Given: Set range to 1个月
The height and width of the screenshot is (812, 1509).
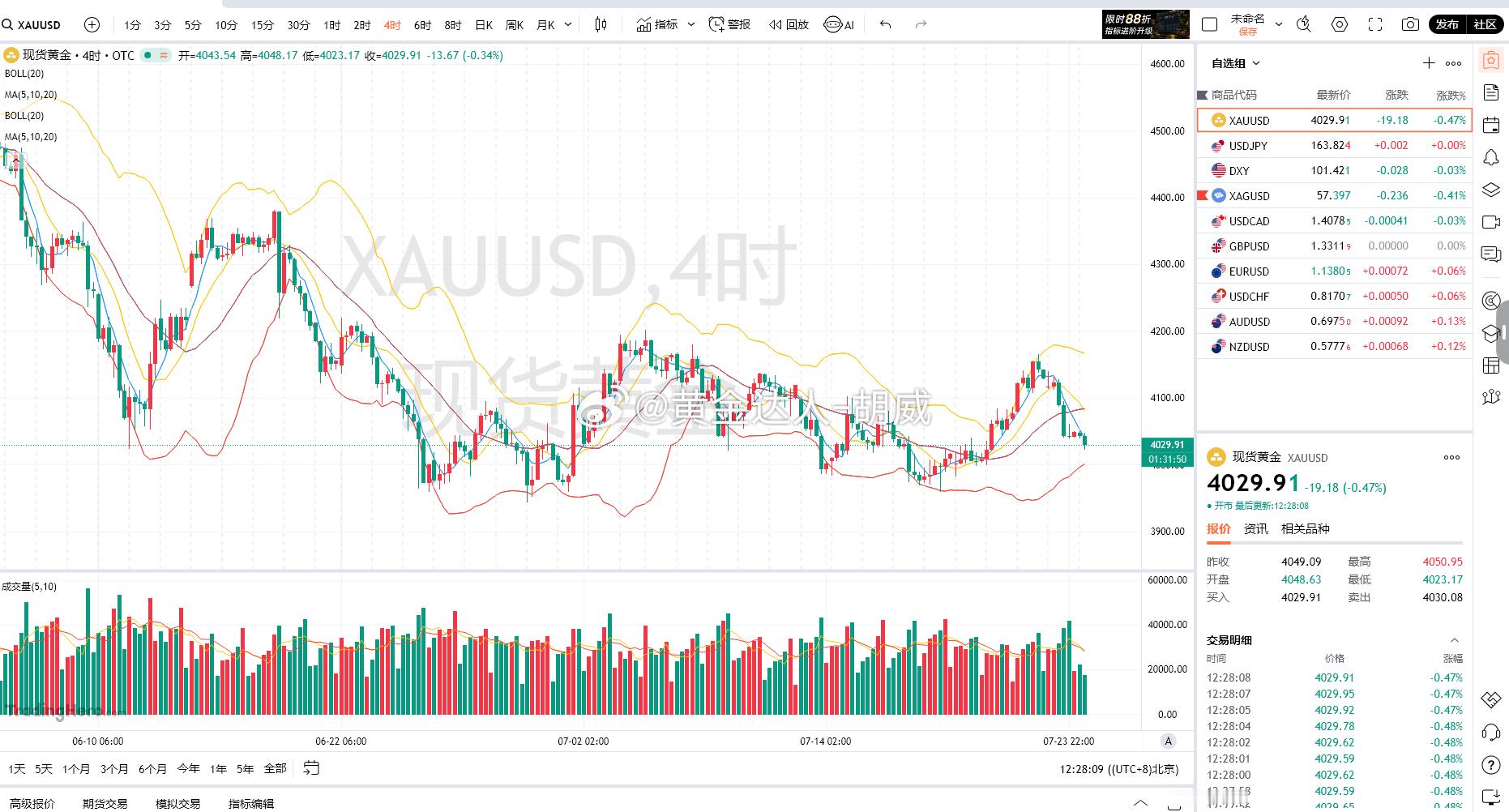Looking at the screenshot, I should click(76, 768).
